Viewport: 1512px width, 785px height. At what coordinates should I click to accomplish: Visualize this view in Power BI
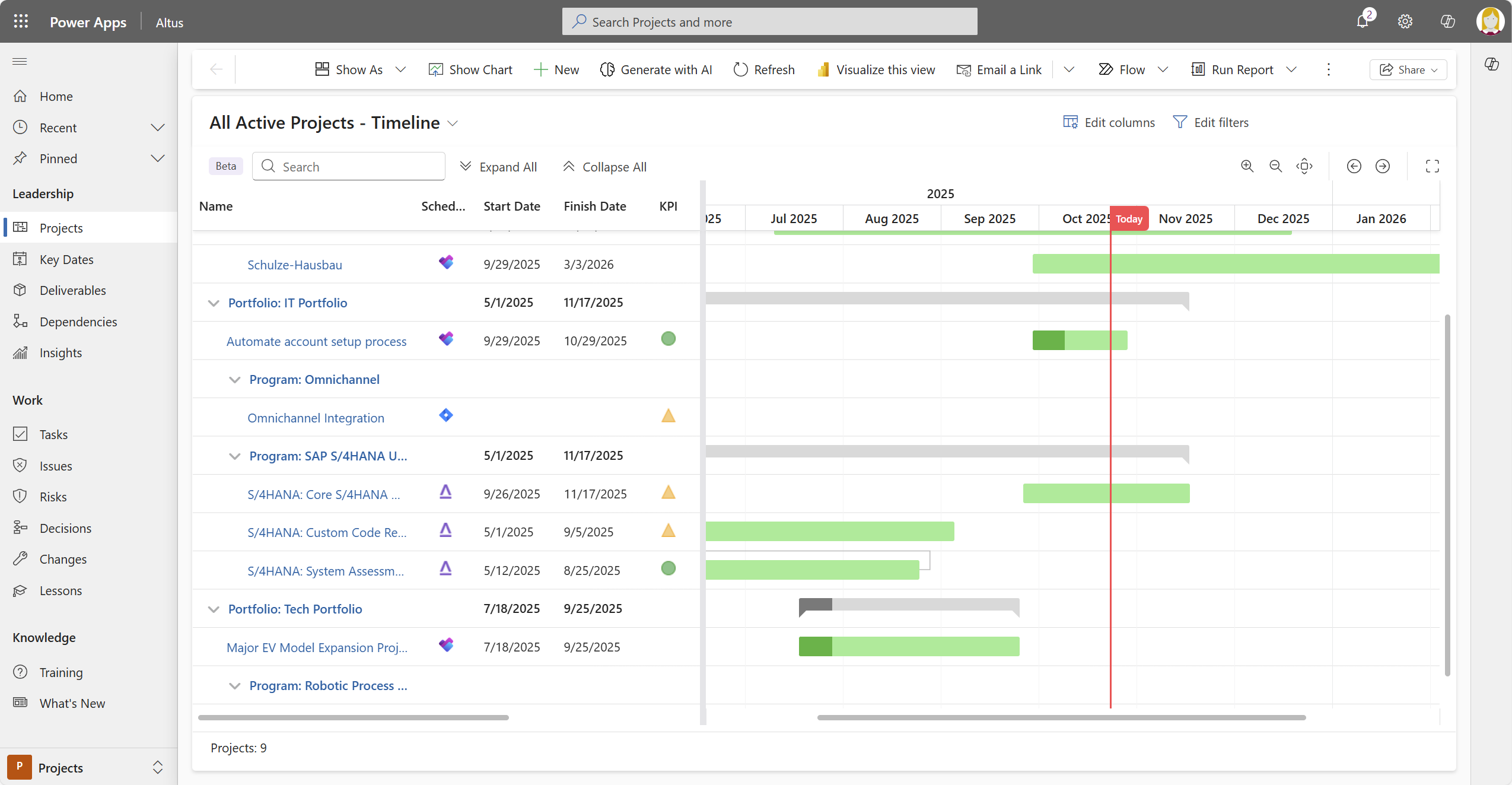click(876, 69)
